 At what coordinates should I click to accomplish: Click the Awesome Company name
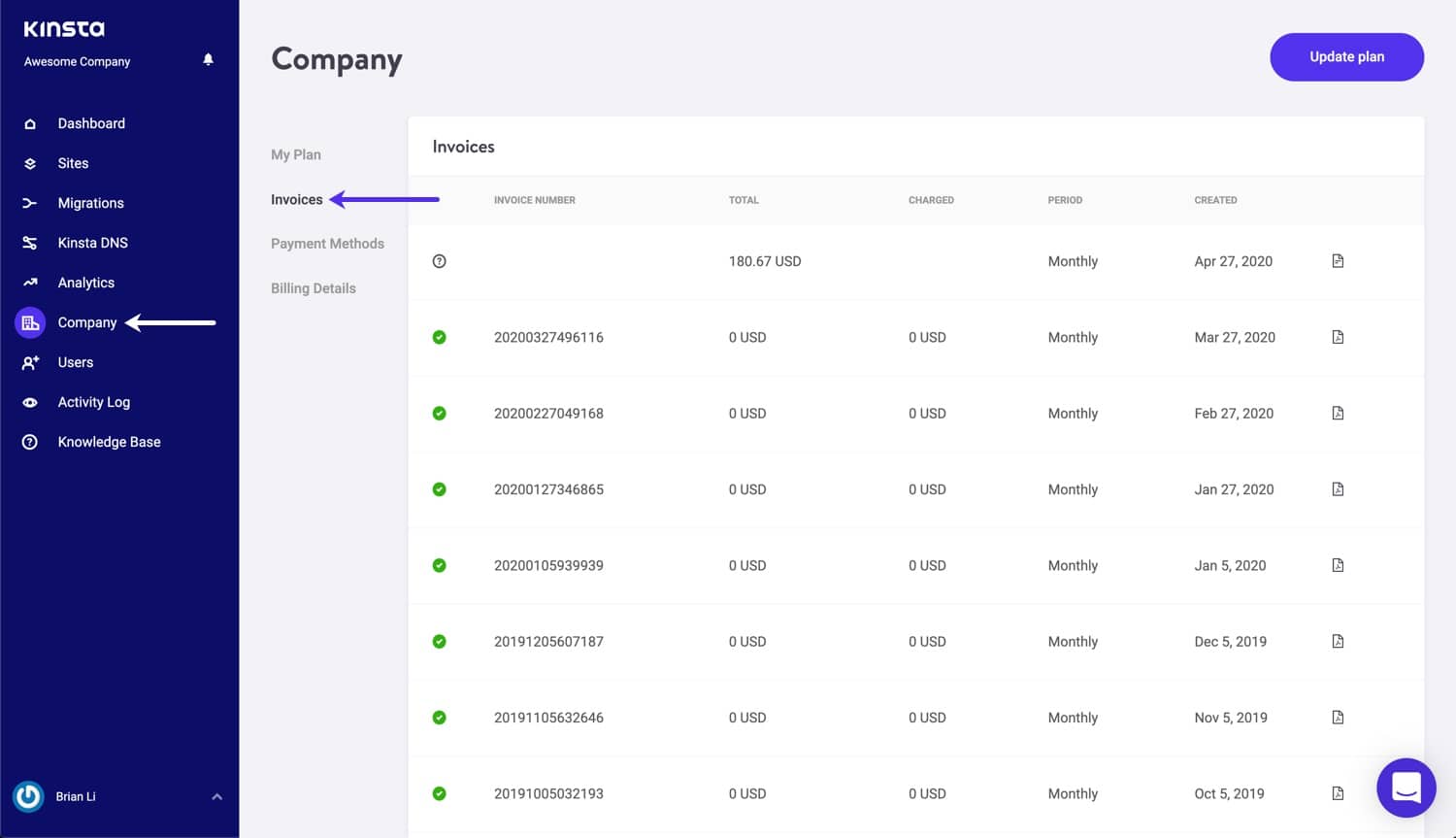77,62
